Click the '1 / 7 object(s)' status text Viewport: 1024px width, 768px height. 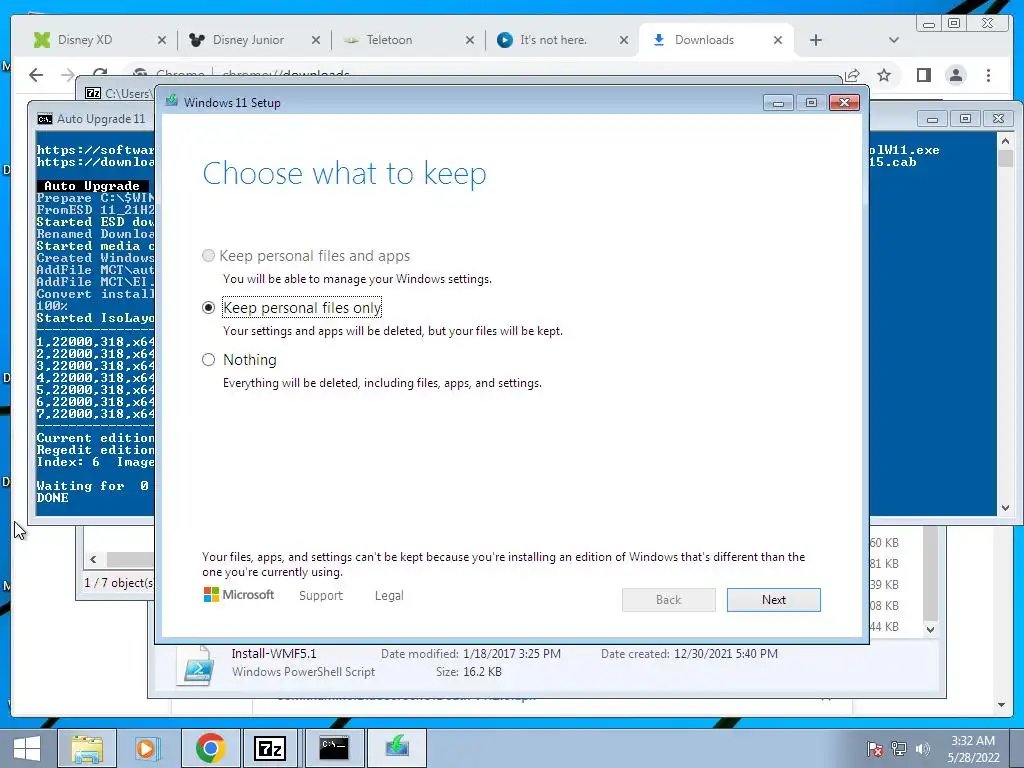119,583
